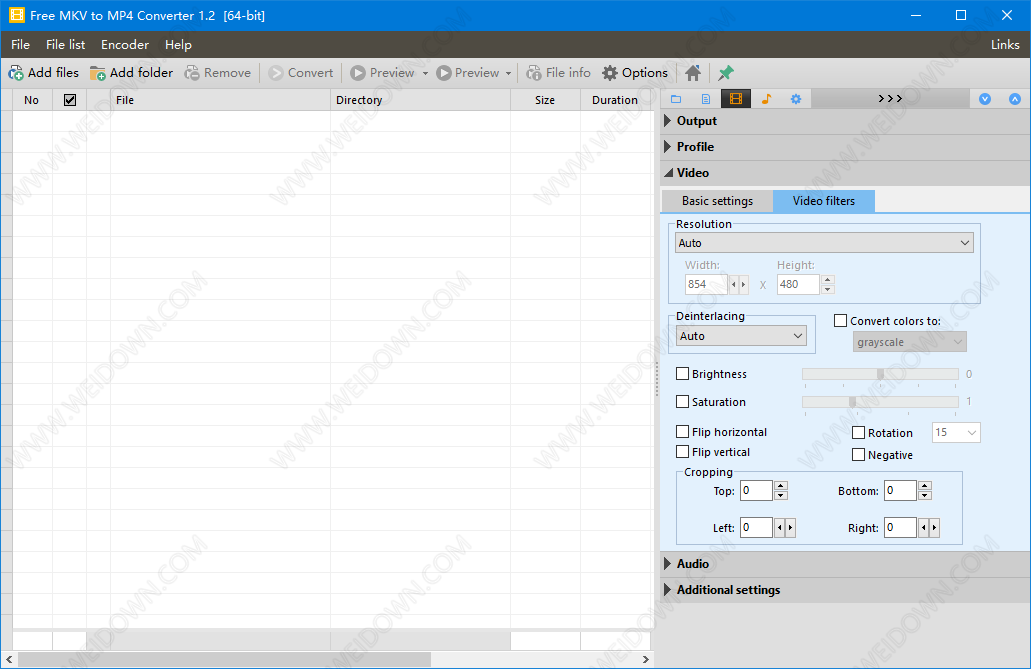Open the Output folder panel icon

click(676, 99)
